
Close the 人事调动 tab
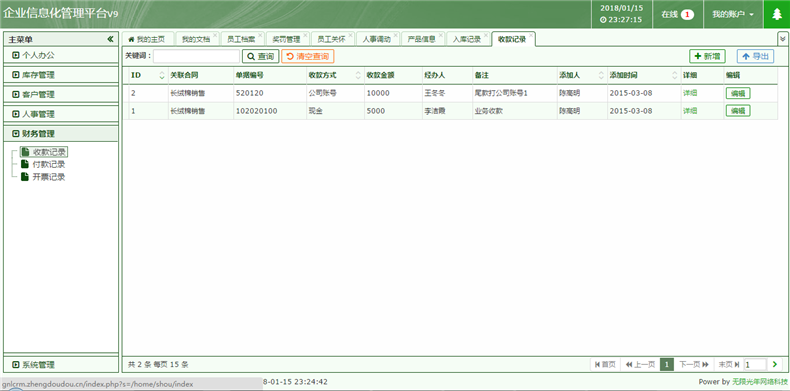tap(396, 35)
